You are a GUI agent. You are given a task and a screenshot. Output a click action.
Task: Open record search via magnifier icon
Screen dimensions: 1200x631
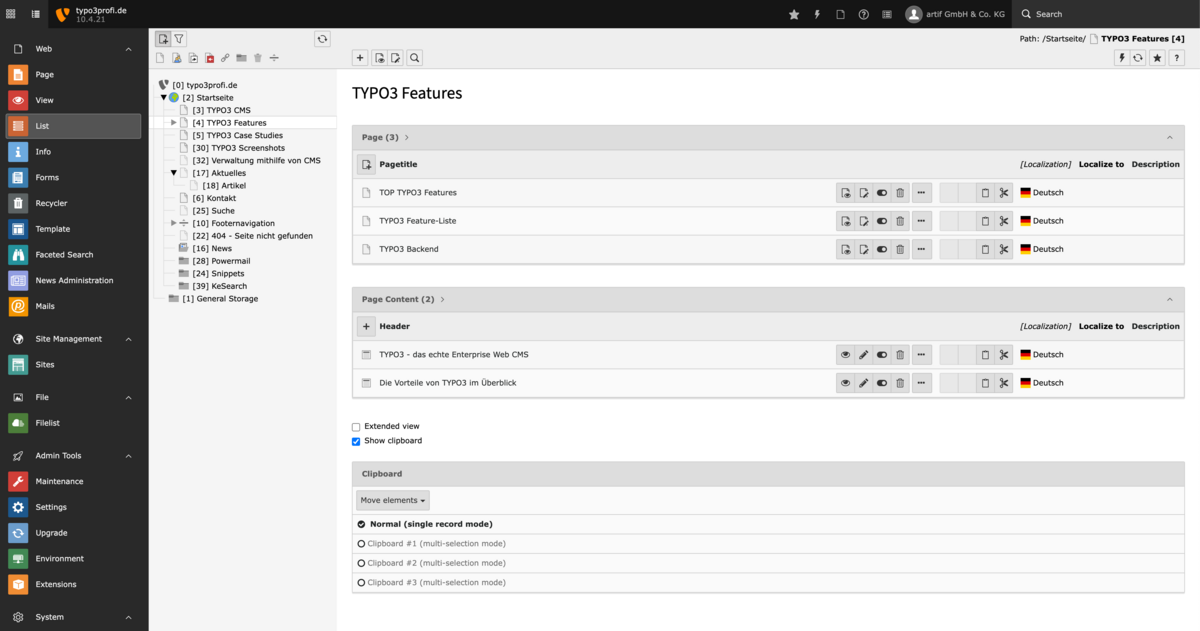(x=414, y=58)
